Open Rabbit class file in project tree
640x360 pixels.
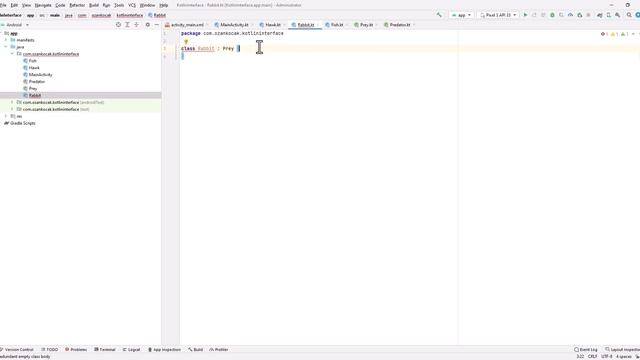35,95
